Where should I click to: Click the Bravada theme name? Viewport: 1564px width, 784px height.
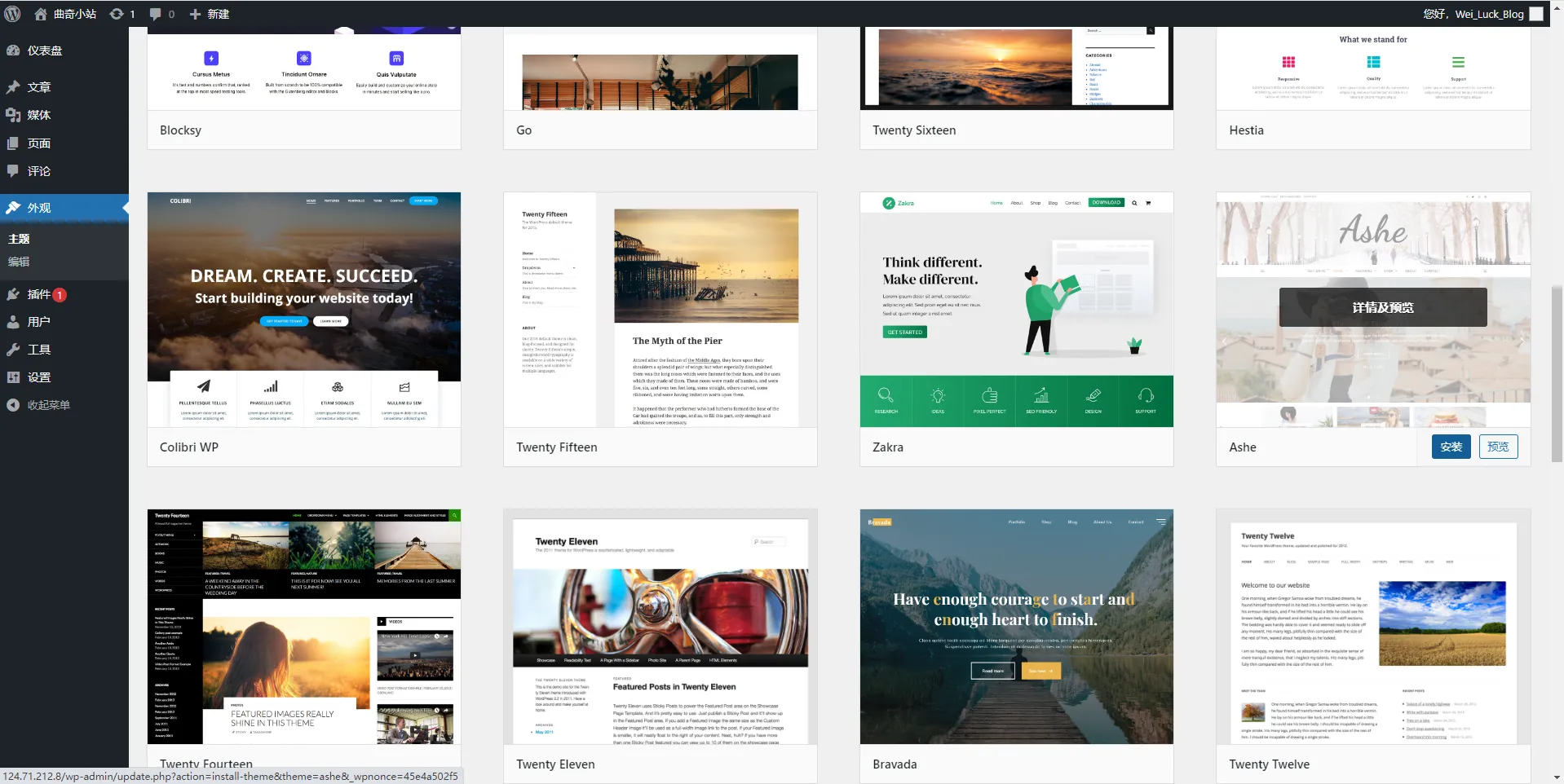(x=895, y=764)
